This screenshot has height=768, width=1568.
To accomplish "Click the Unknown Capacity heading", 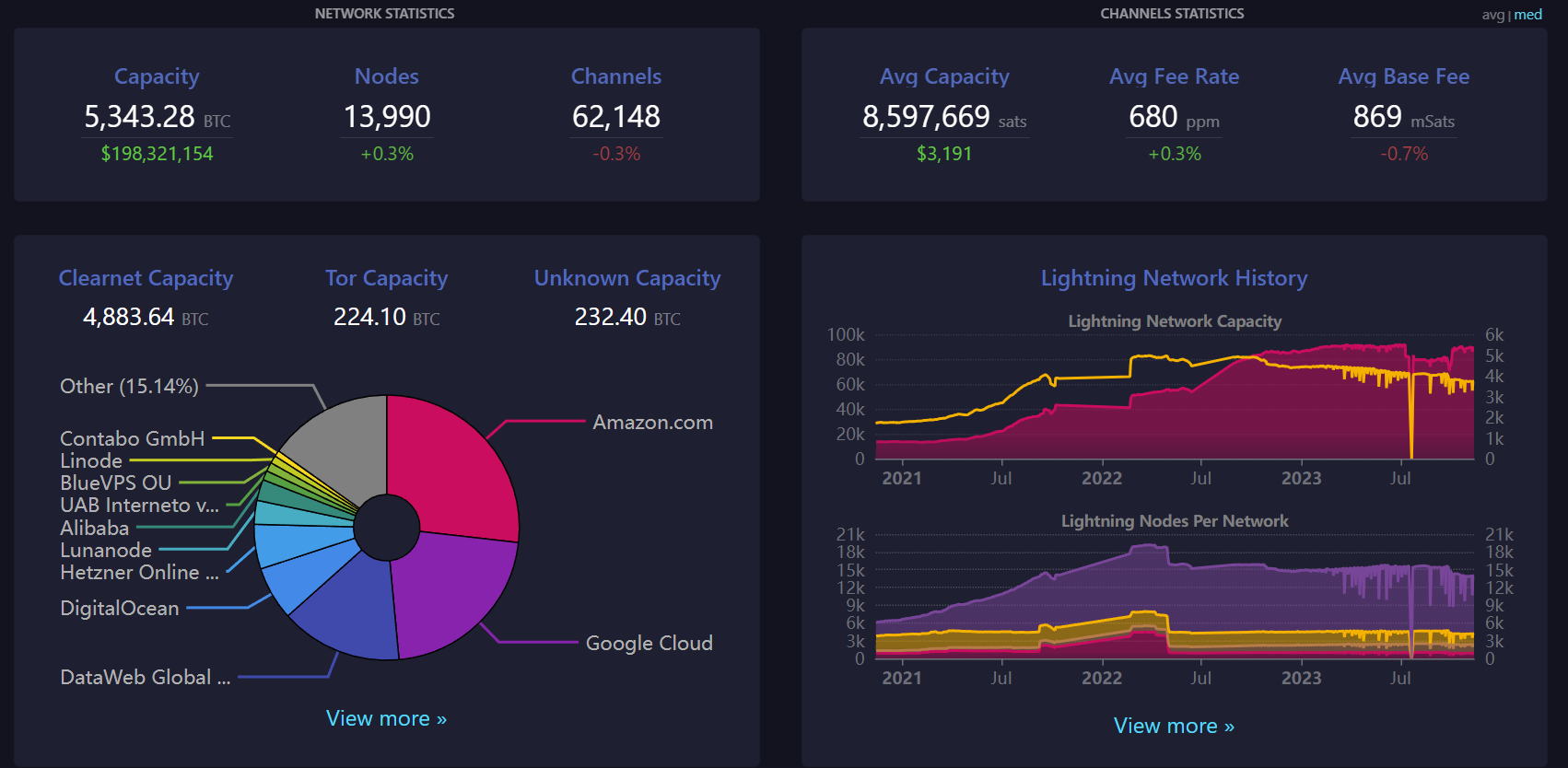I will pyautogui.click(x=627, y=278).
